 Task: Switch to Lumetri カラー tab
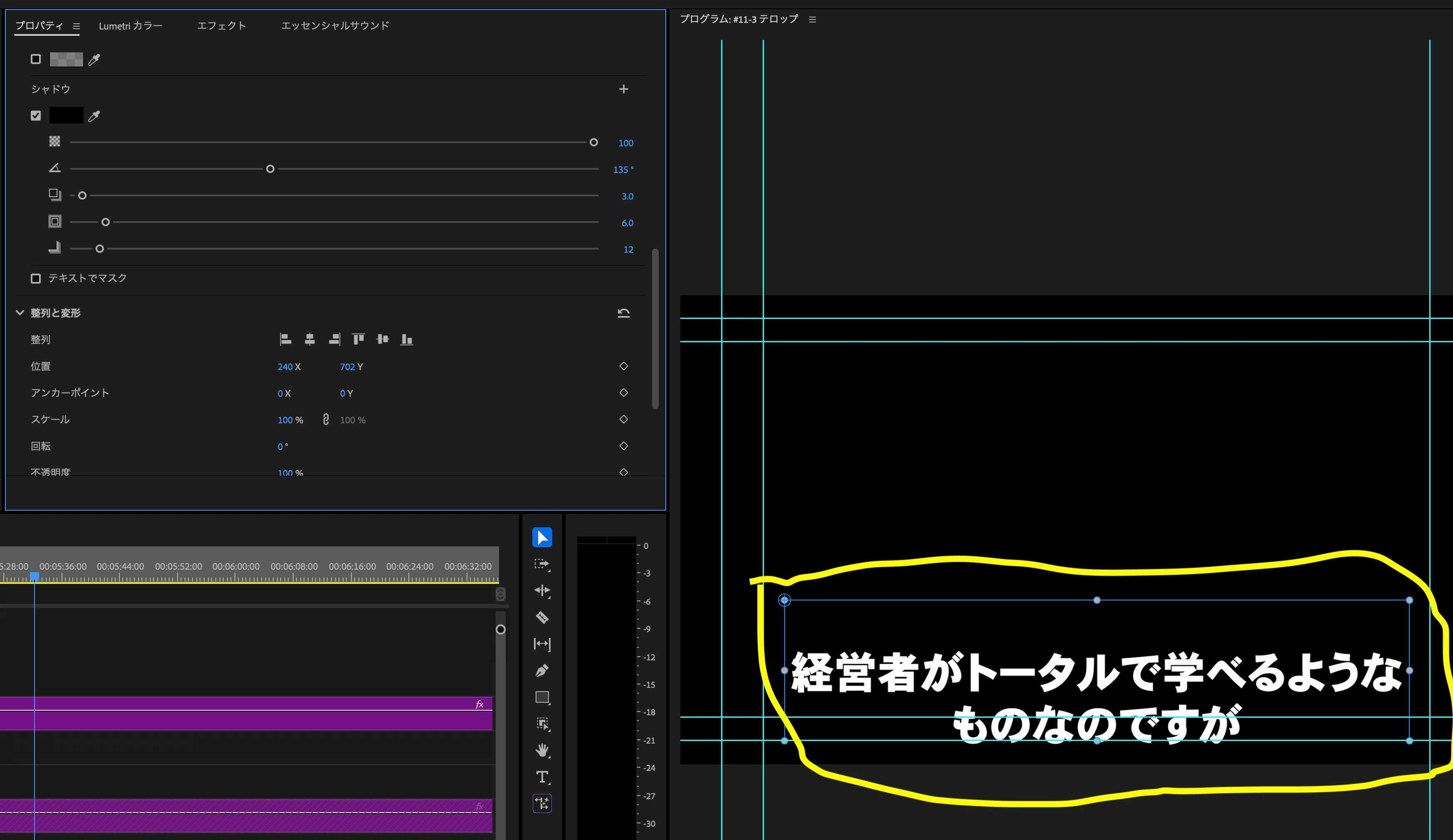pyautogui.click(x=130, y=26)
